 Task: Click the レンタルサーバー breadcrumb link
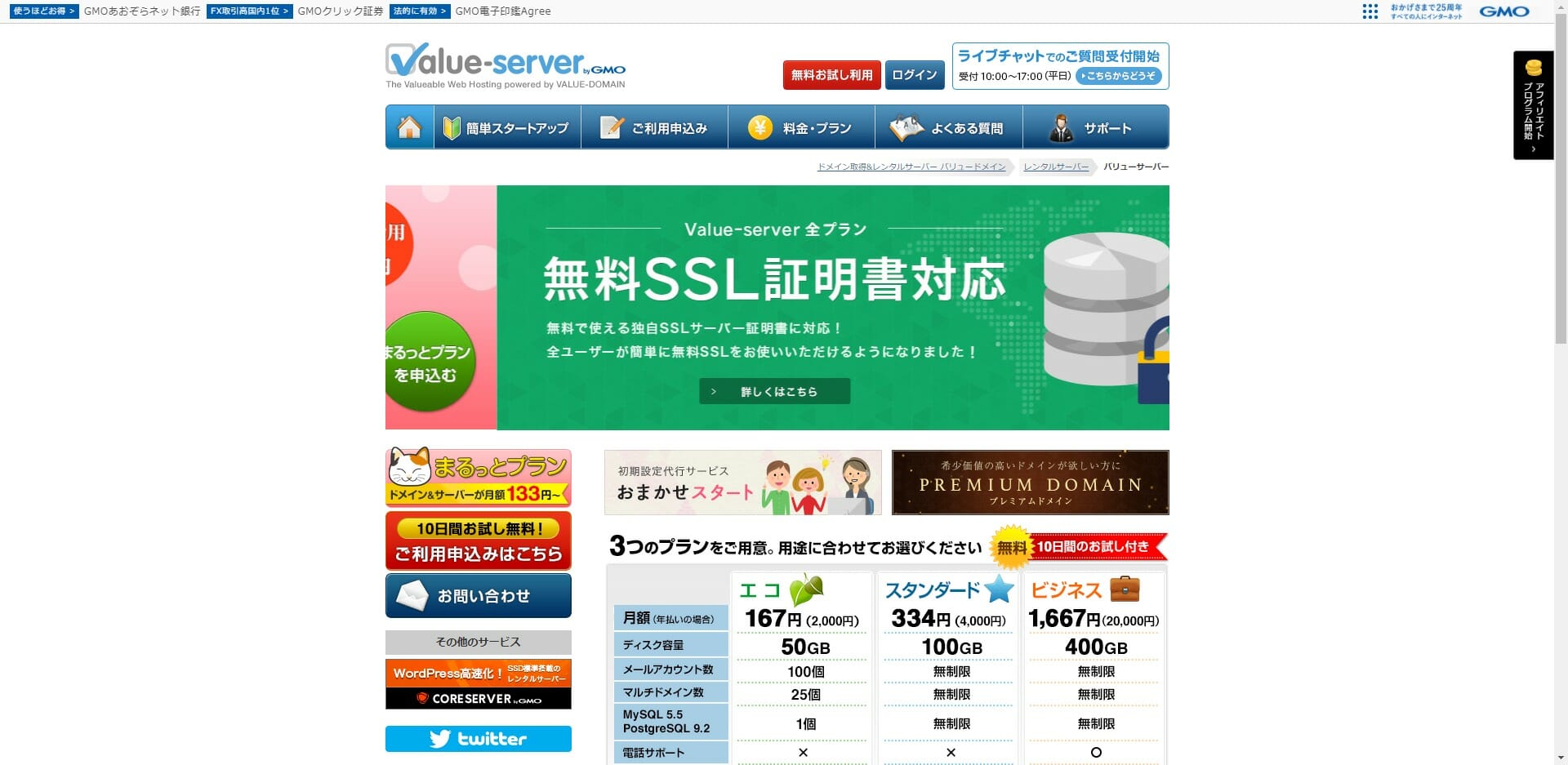(1056, 167)
